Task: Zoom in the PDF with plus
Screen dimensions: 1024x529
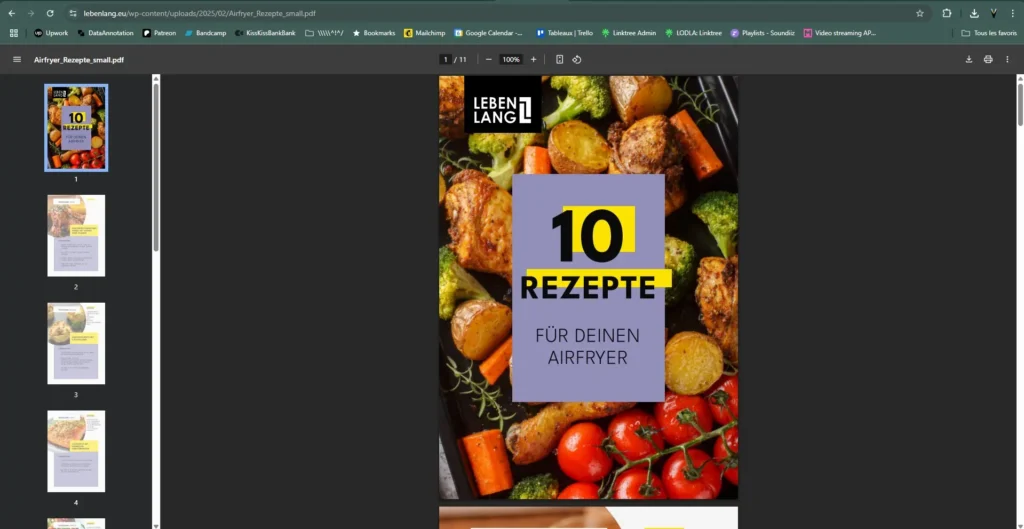Action: pyautogui.click(x=534, y=59)
